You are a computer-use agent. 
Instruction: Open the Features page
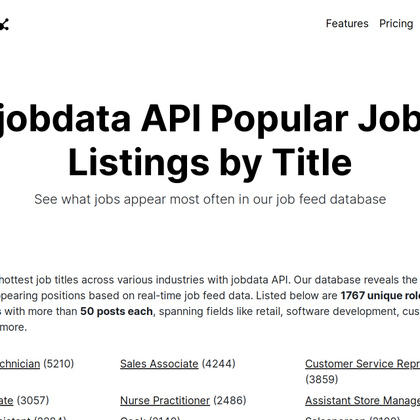click(x=347, y=24)
